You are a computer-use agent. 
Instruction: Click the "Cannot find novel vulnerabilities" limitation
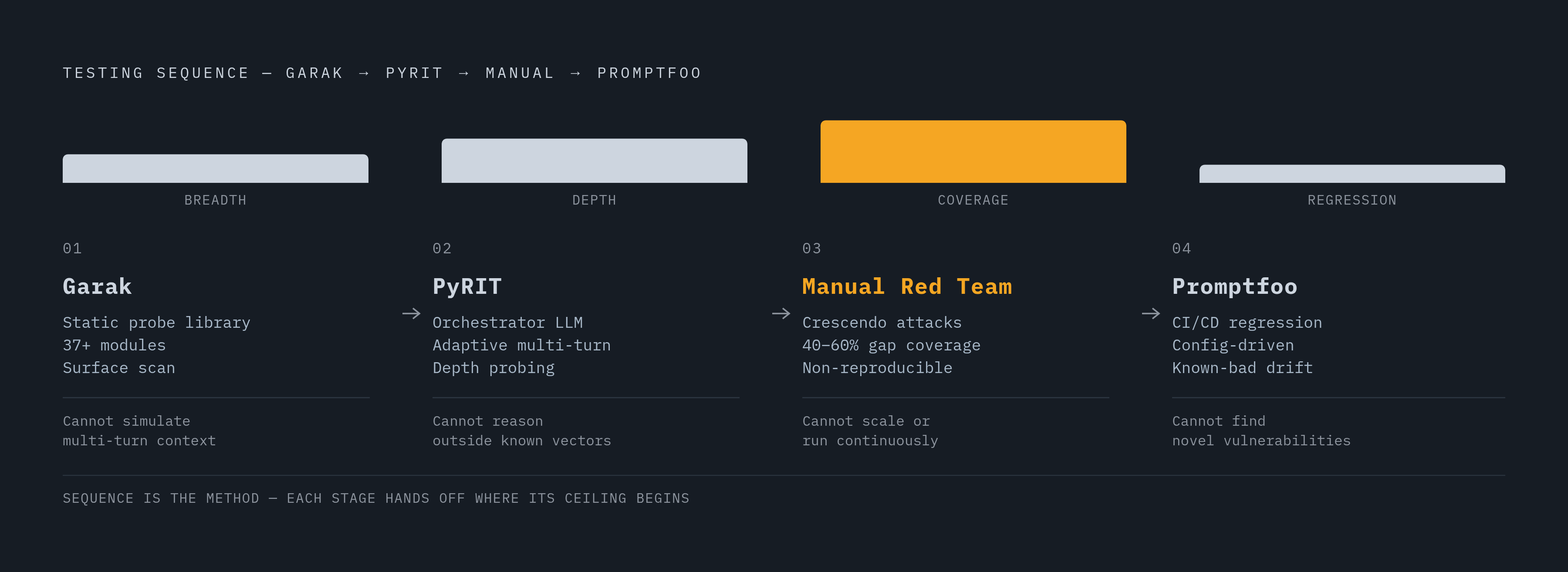(1261, 431)
